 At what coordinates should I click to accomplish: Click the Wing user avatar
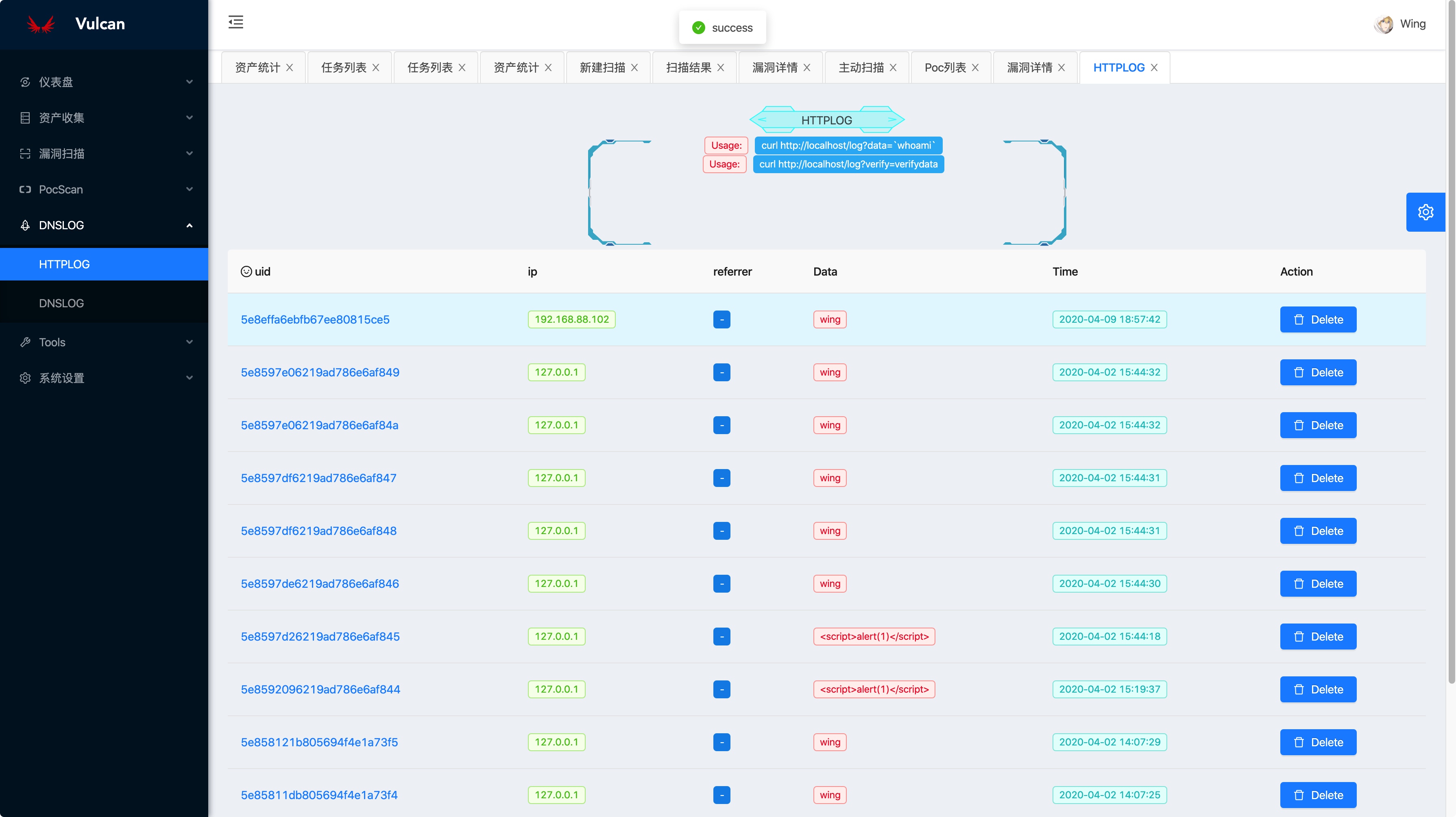1384,24
